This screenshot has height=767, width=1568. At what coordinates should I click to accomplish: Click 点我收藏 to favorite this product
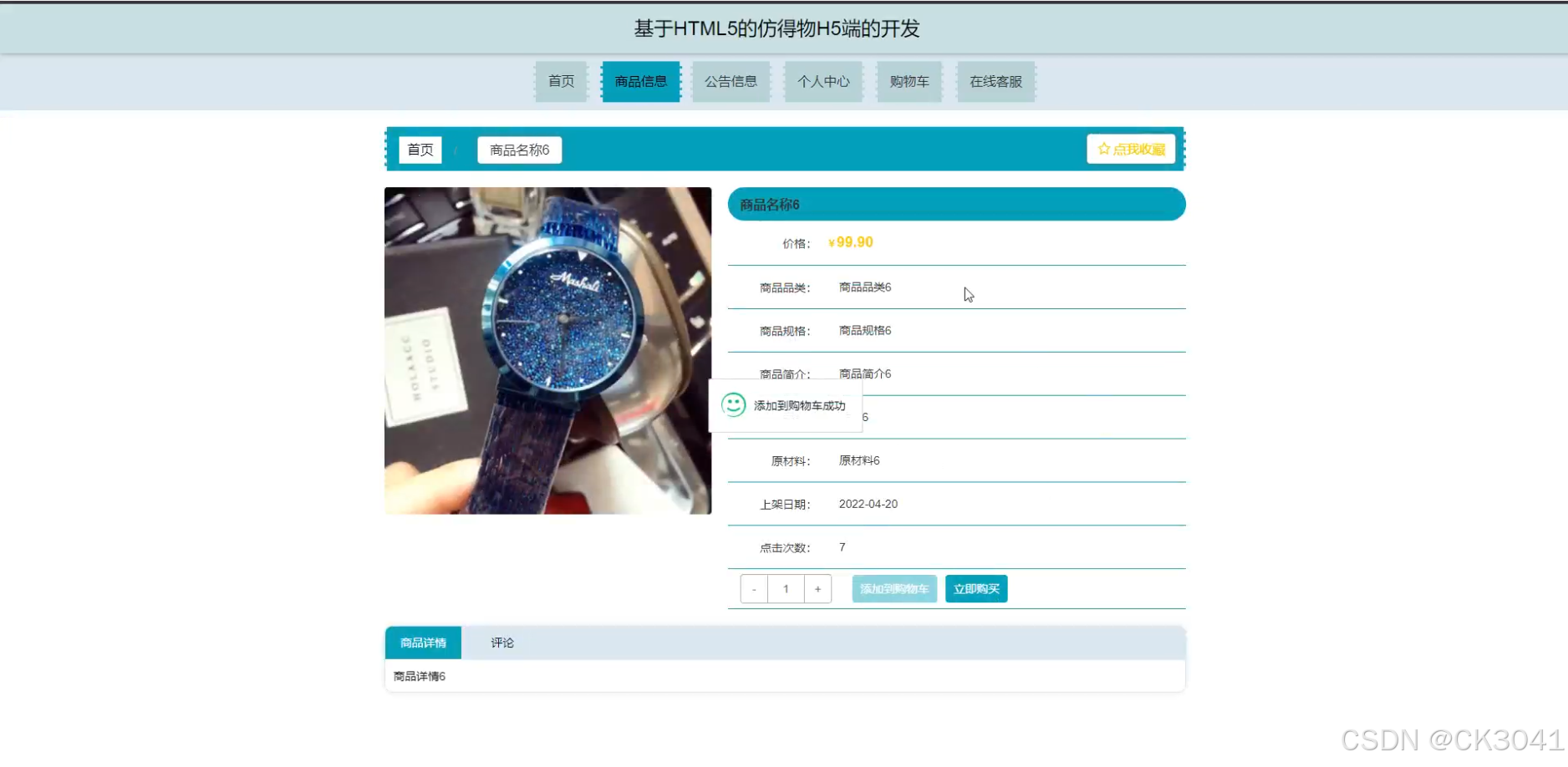(1131, 148)
